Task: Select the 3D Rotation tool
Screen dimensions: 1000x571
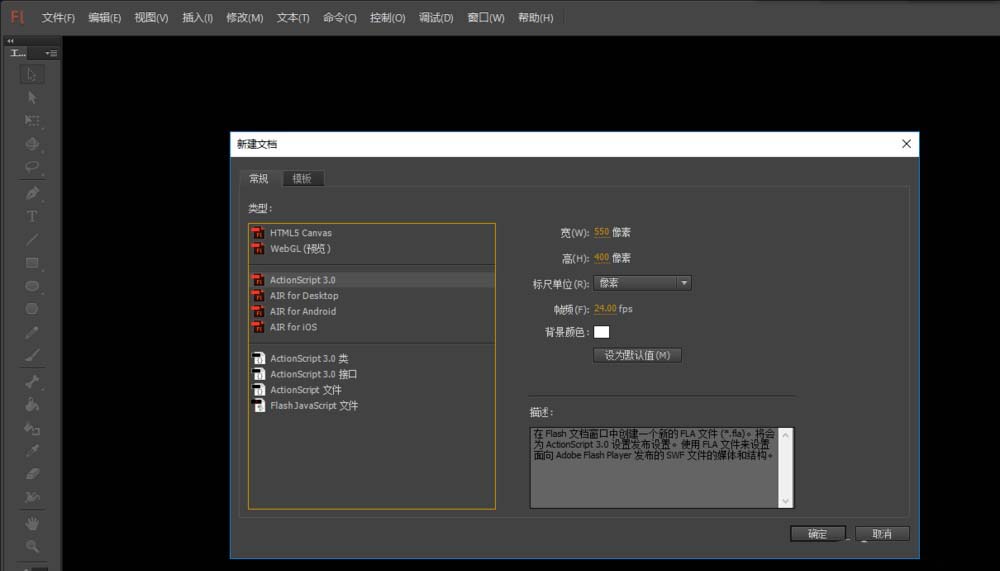Action: coord(31,144)
